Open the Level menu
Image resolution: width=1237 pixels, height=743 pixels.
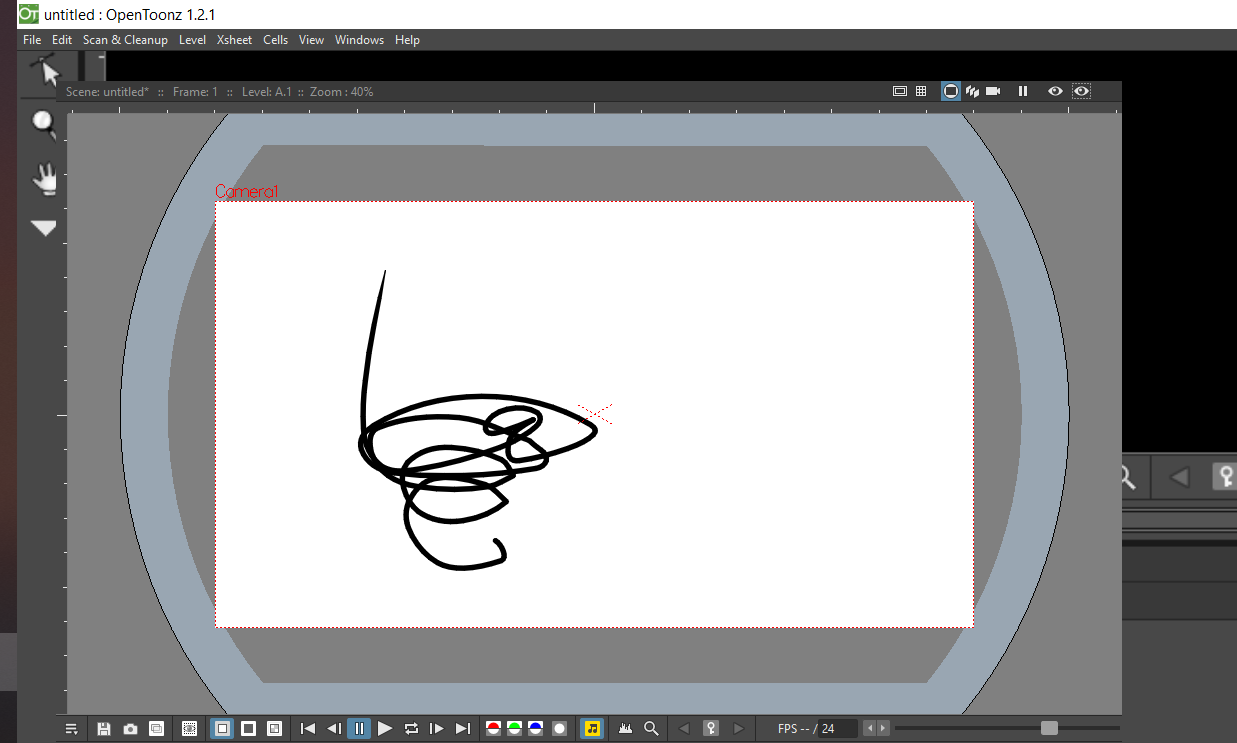(x=192, y=40)
